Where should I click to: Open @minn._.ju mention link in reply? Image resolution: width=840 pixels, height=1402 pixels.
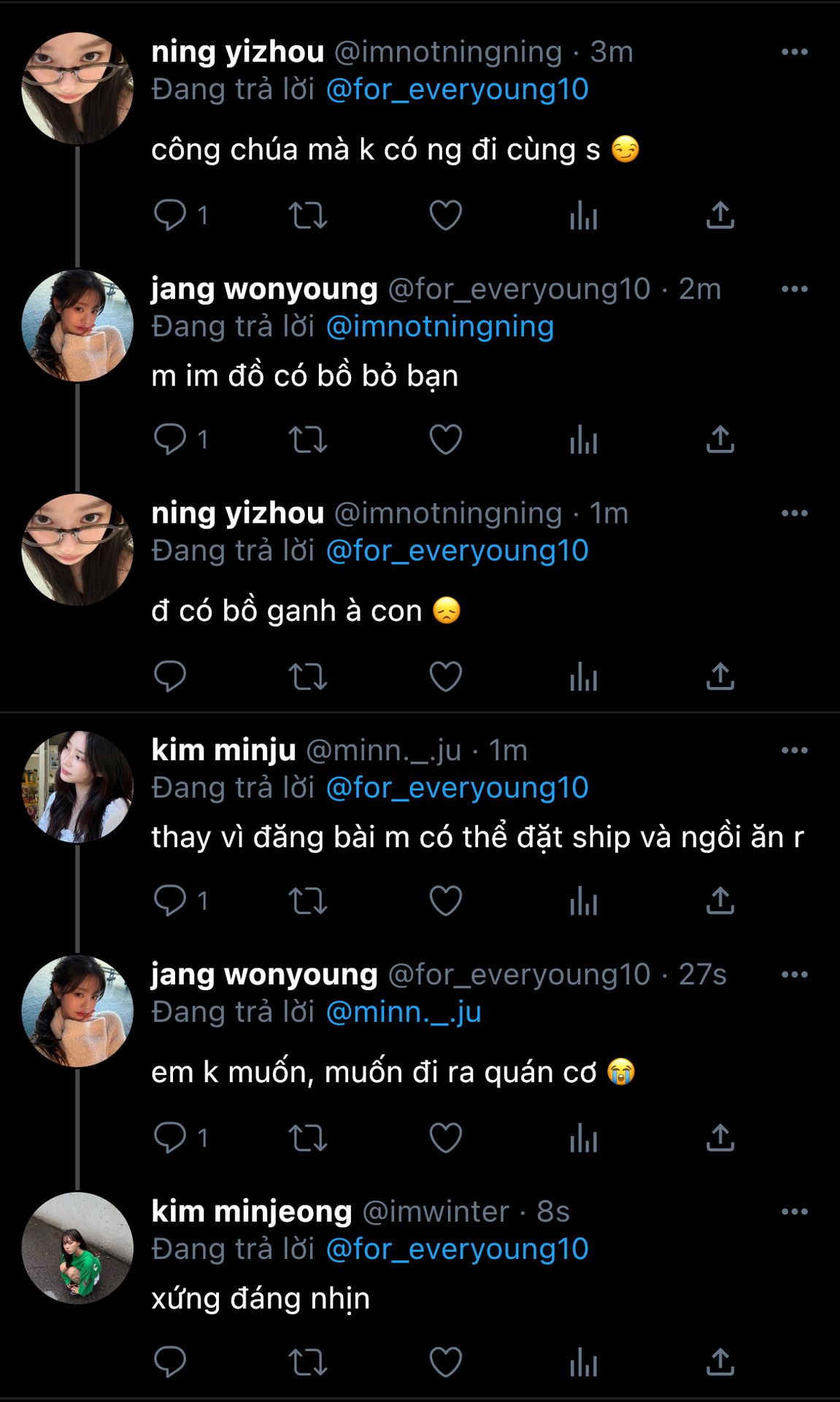(403, 1012)
